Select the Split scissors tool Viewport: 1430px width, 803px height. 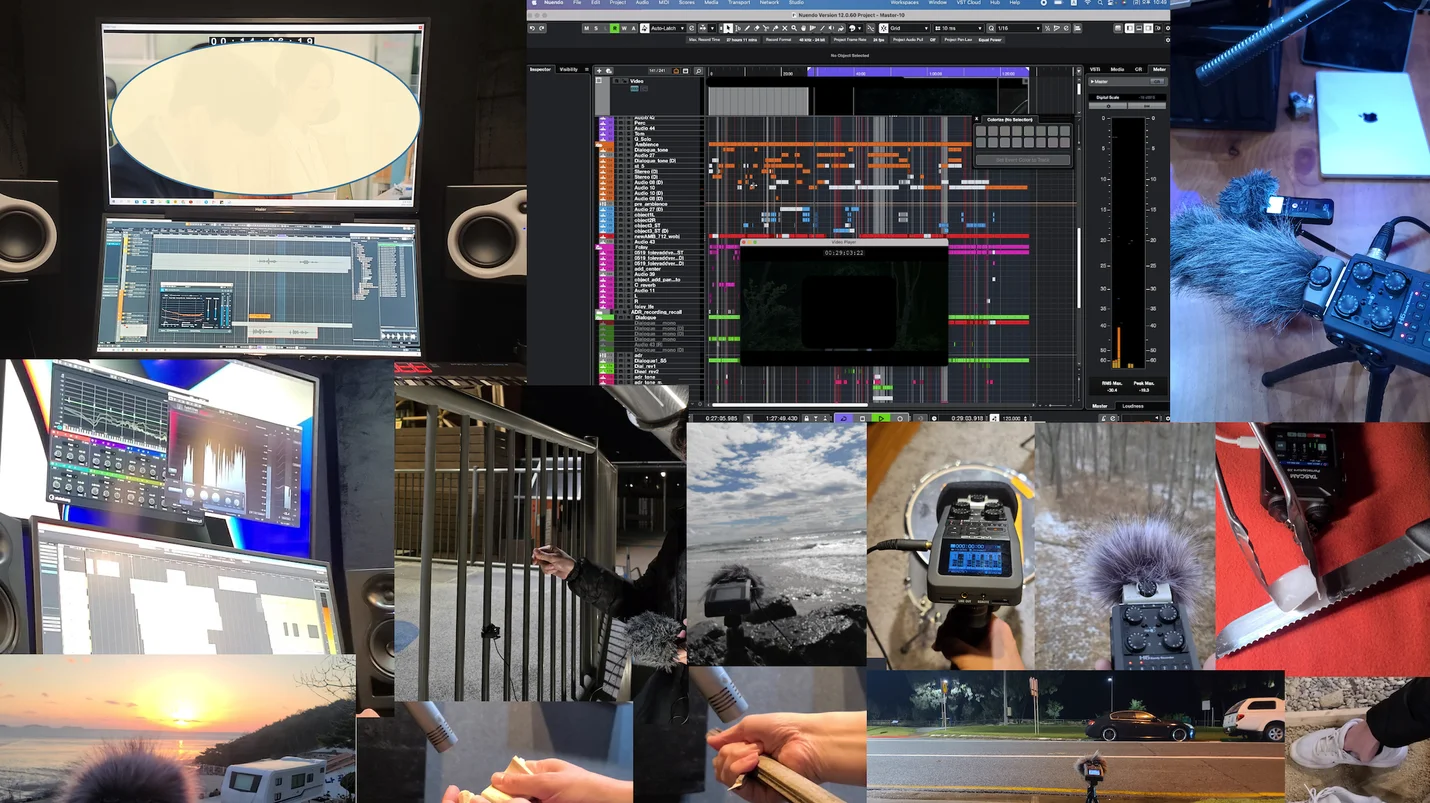pos(766,28)
